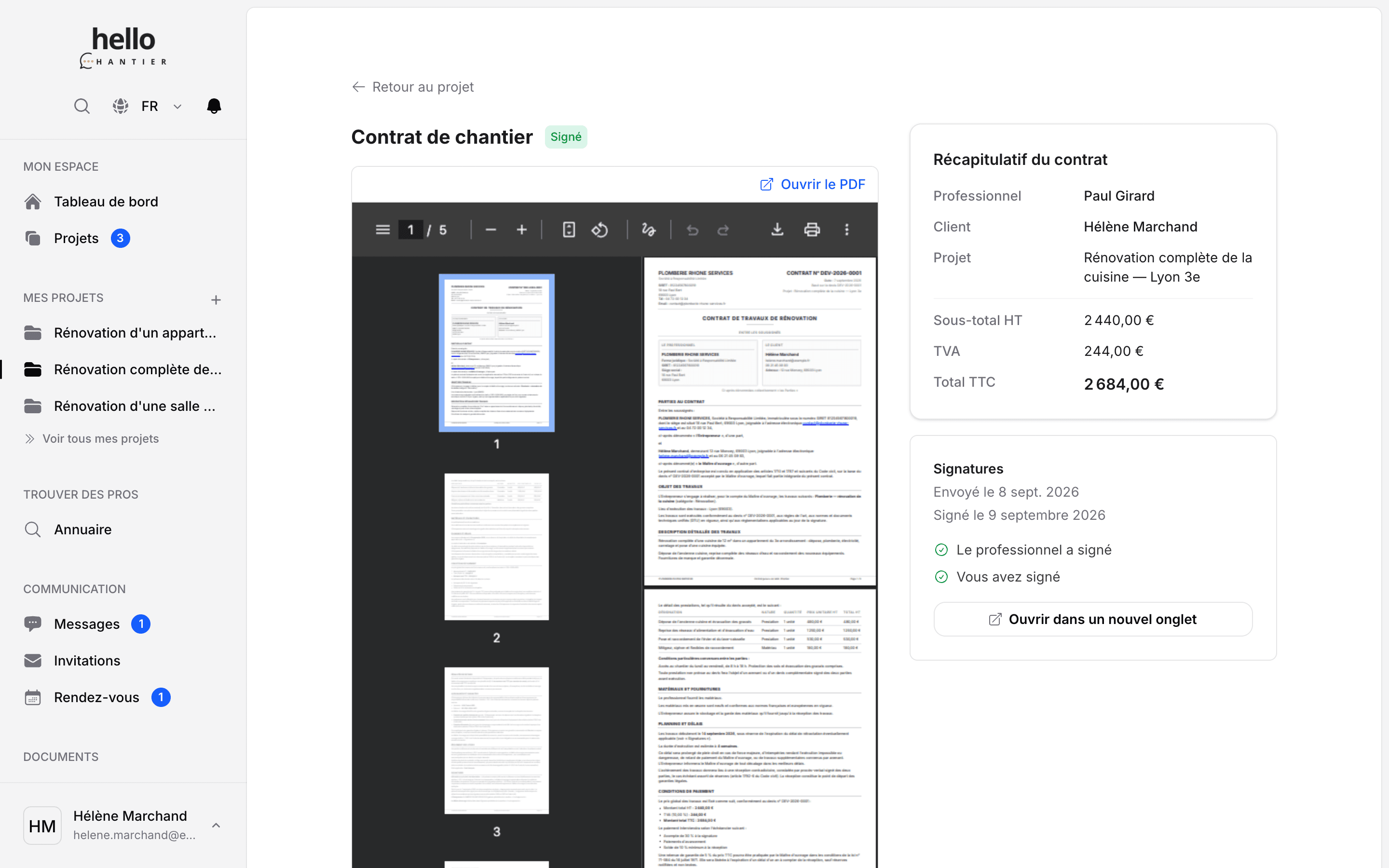
Task: Select page 1 thumbnail
Action: click(496, 353)
